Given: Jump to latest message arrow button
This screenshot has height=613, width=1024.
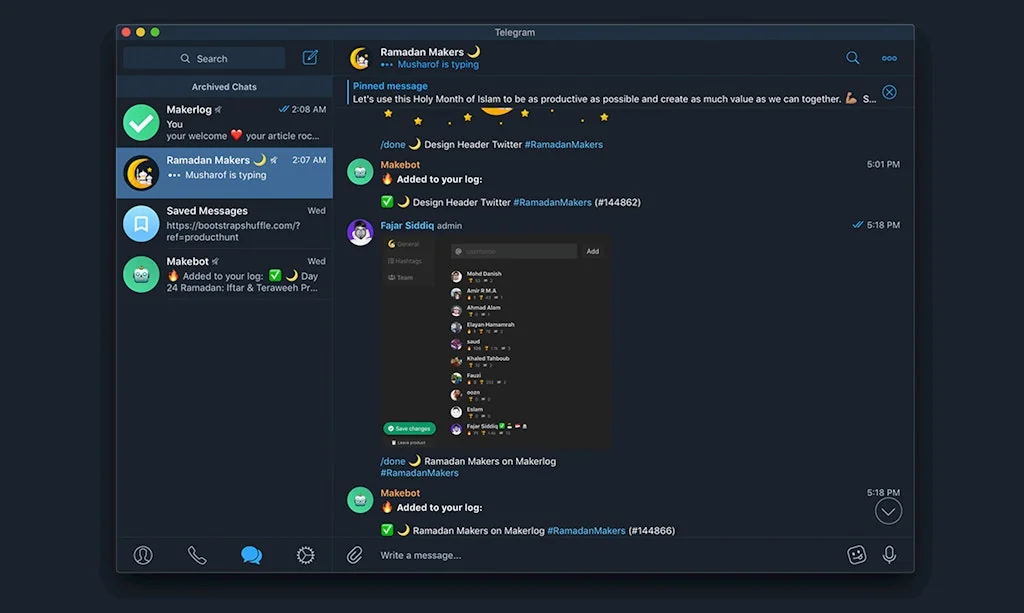Looking at the screenshot, I should tap(887, 511).
